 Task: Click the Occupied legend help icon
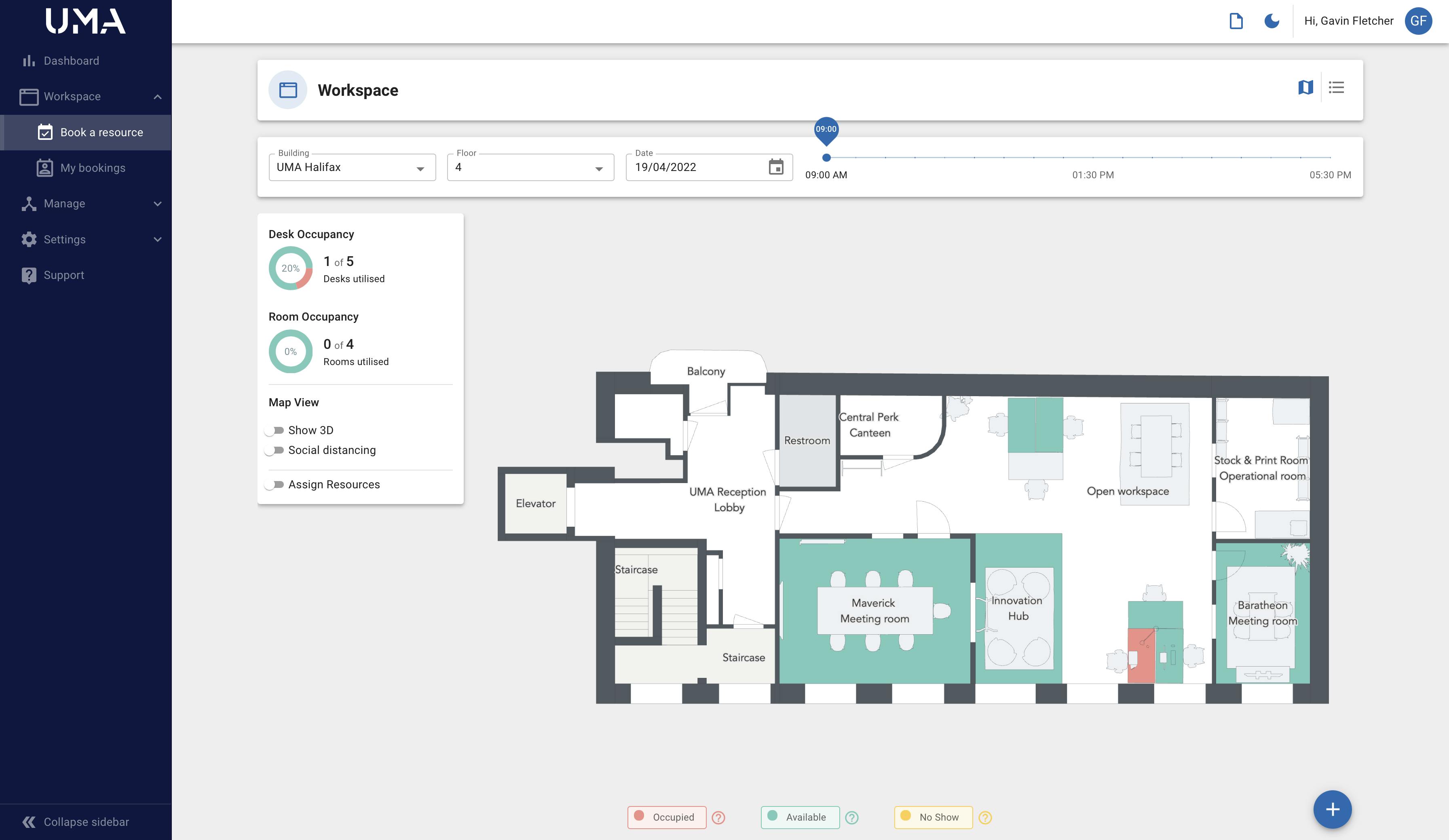click(x=718, y=817)
